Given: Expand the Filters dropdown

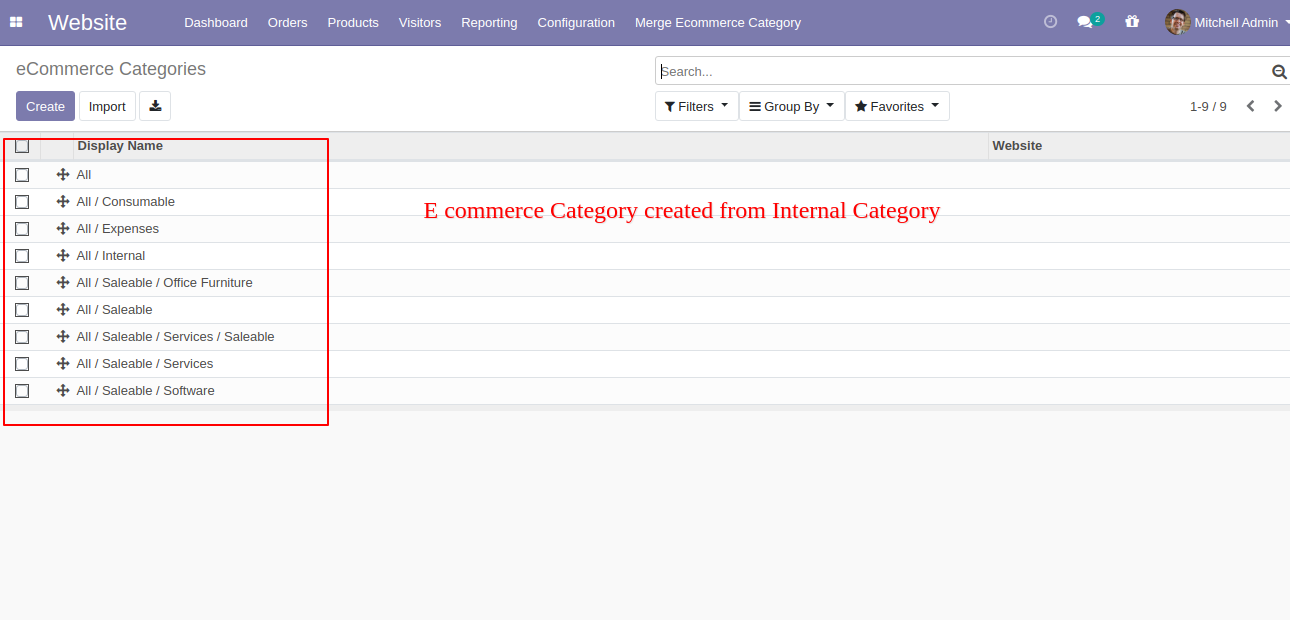Looking at the screenshot, I should point(697,106).
